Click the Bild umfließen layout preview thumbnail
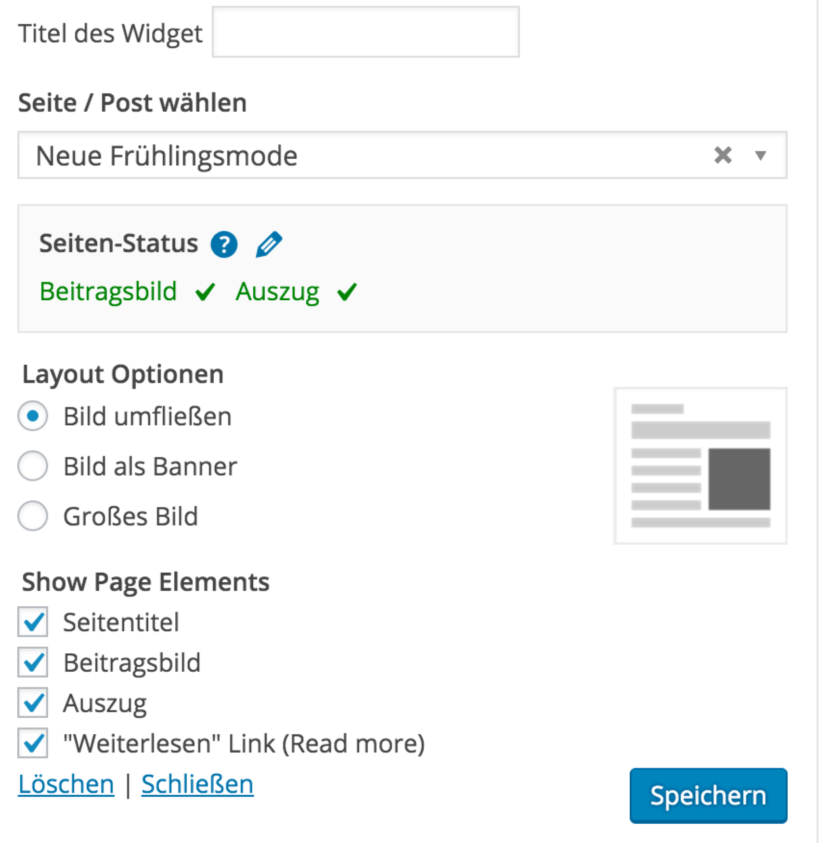The width and height of the screenshot is (830, 843). [x=700, y=464]
